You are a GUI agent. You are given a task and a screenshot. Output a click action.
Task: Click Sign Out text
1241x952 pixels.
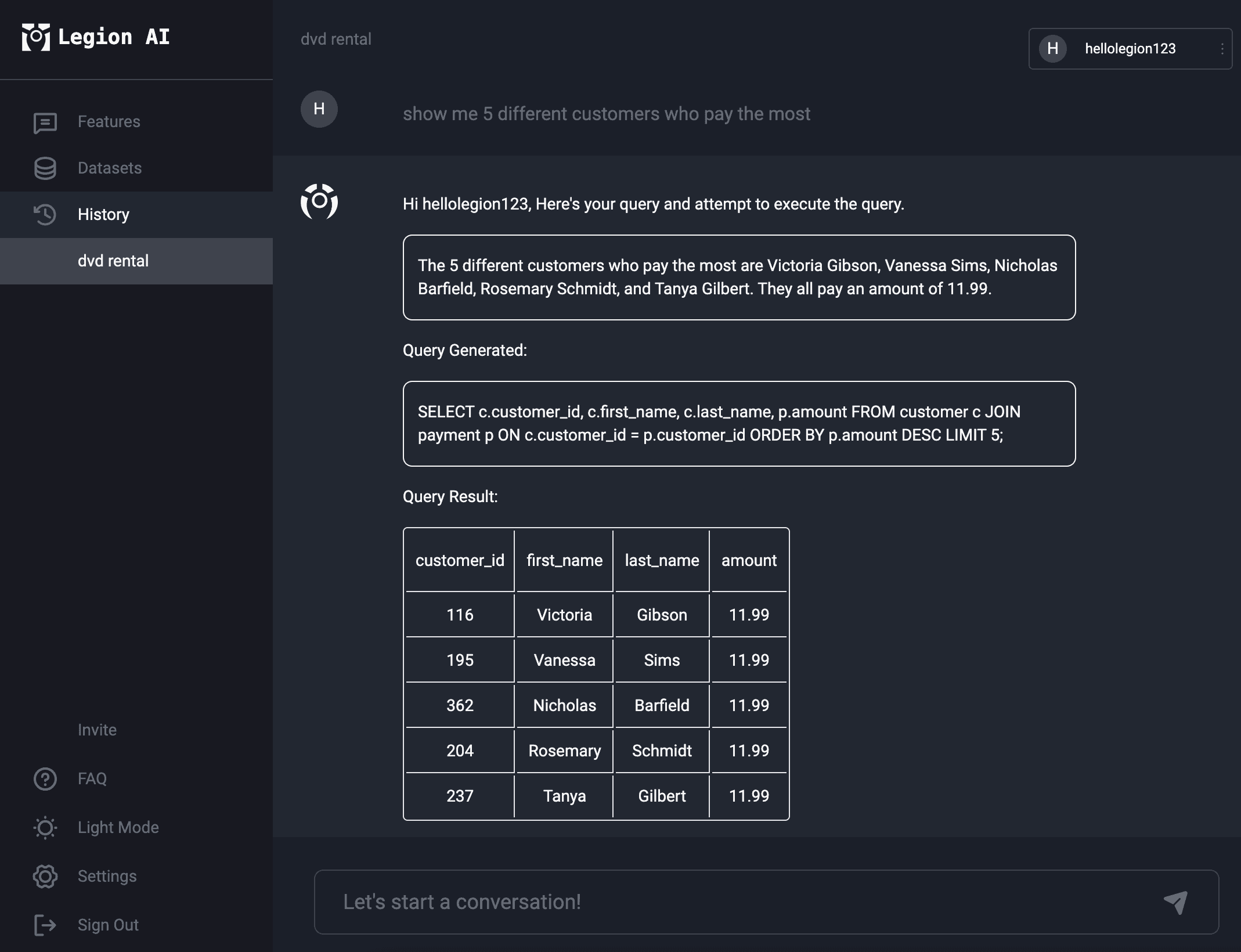point(109,925)
